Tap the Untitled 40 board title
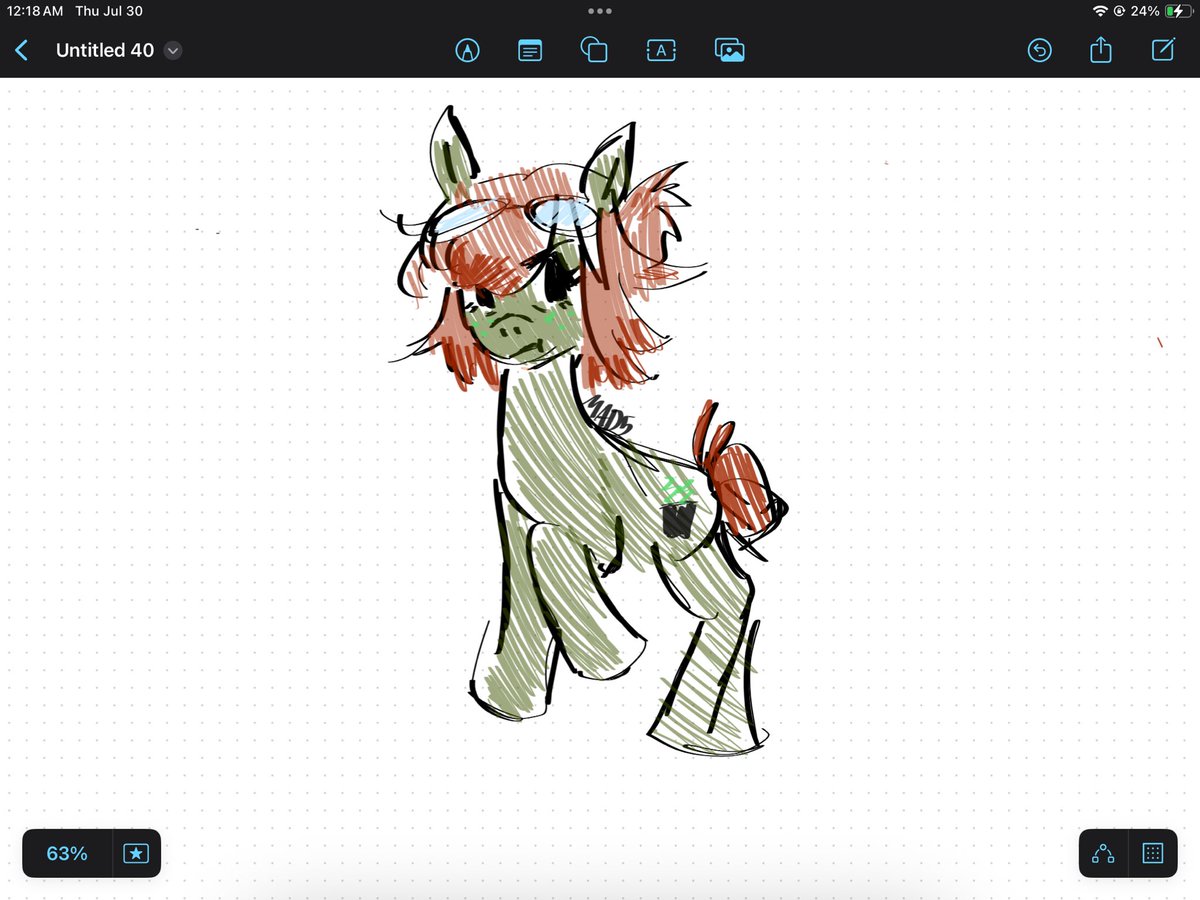The image size is (1200, 900). click(105, 50)
